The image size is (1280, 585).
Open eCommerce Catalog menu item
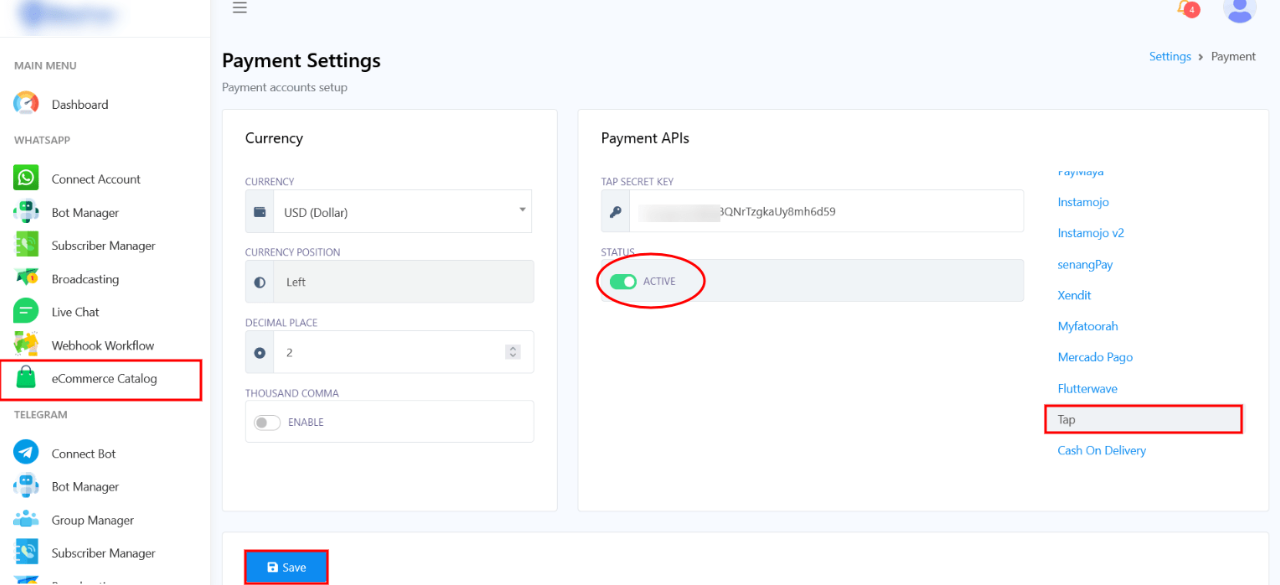tap(104, 378)
